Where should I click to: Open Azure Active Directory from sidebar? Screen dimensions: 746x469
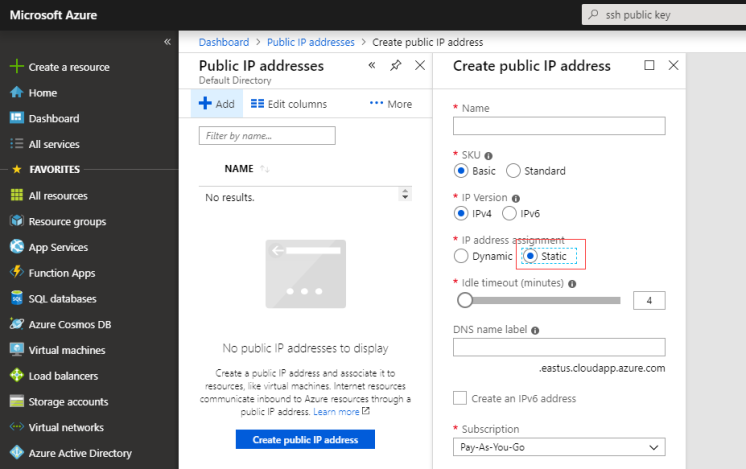pyautogui.click(x=80, y=453)
